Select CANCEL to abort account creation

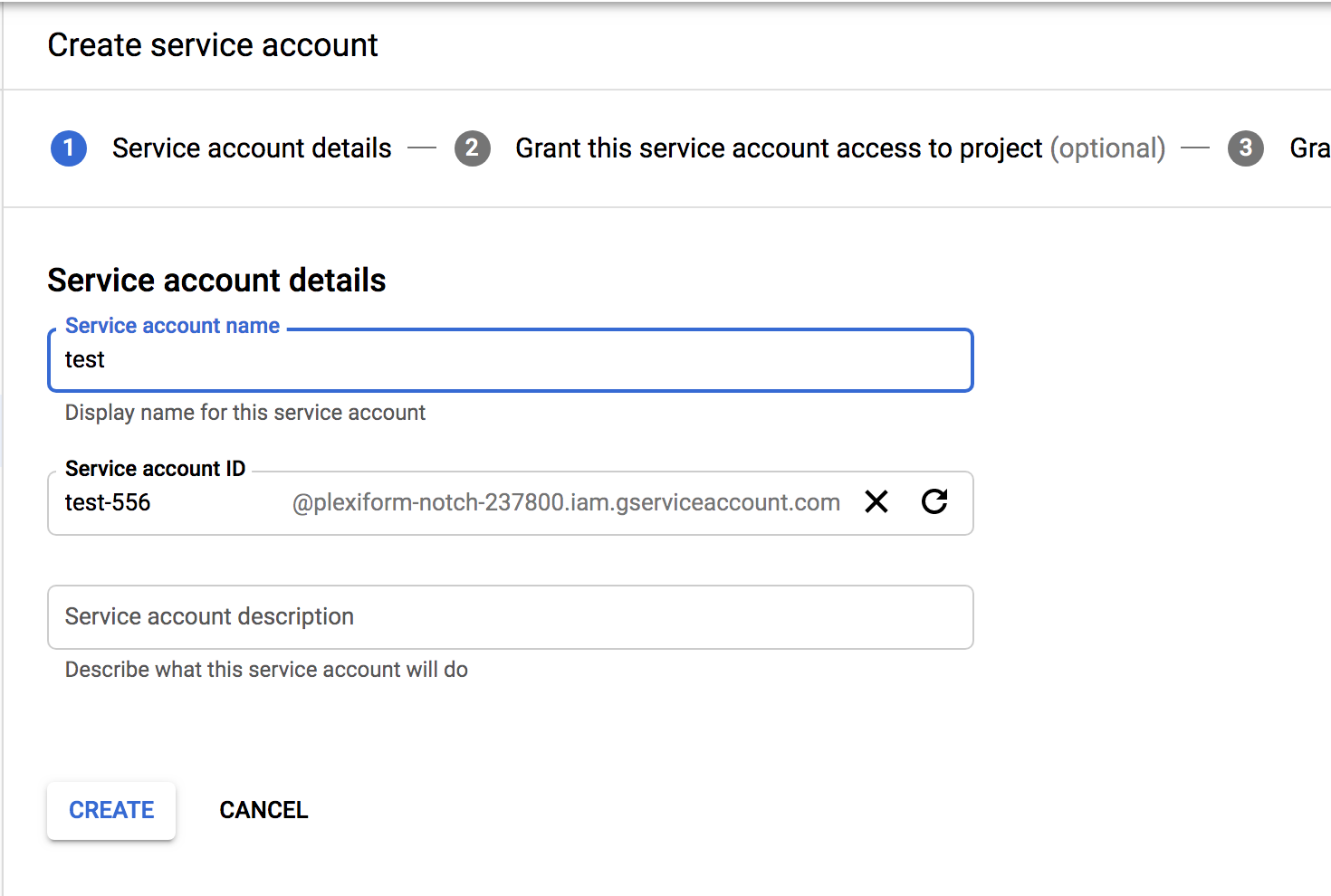[263, 810]
